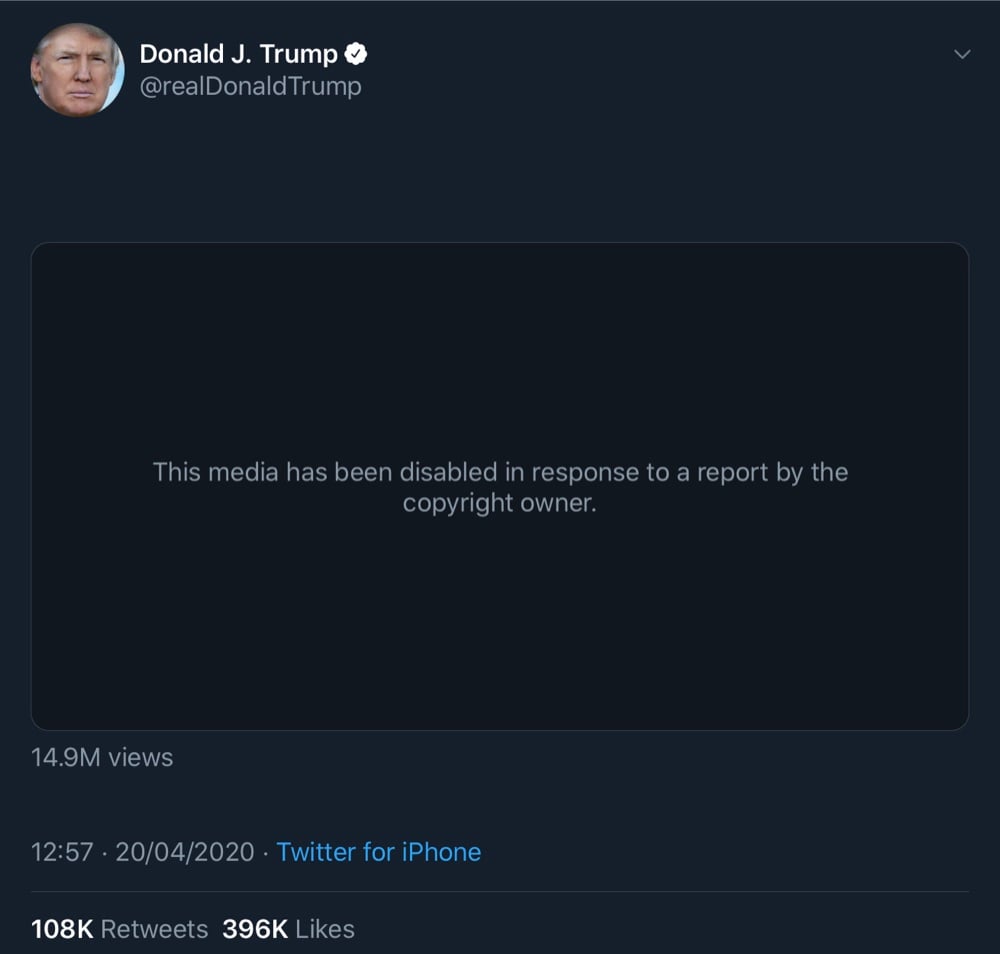
Task: Click the 396K like number
Action: pyautogui.click(x=255, y=929)
